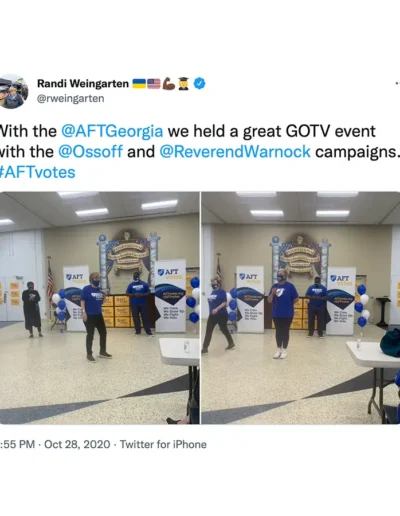Click the Twitter for iPhone source

pos(163,444)
